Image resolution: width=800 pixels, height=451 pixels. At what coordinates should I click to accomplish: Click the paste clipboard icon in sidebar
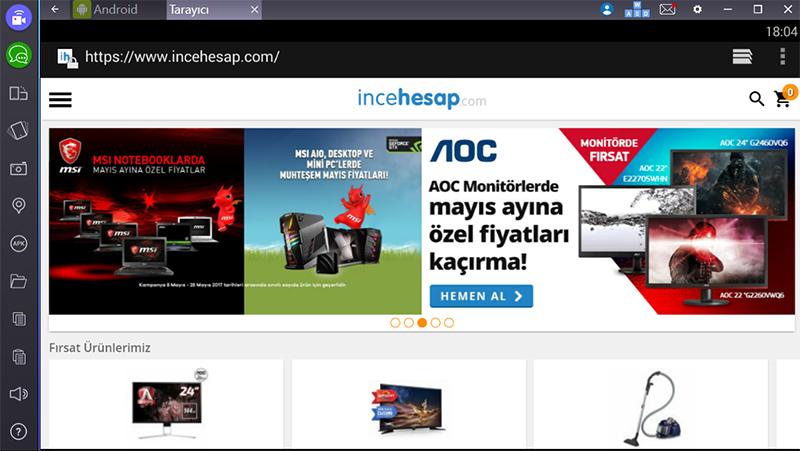pyautogui.click(x=18, y=357)
